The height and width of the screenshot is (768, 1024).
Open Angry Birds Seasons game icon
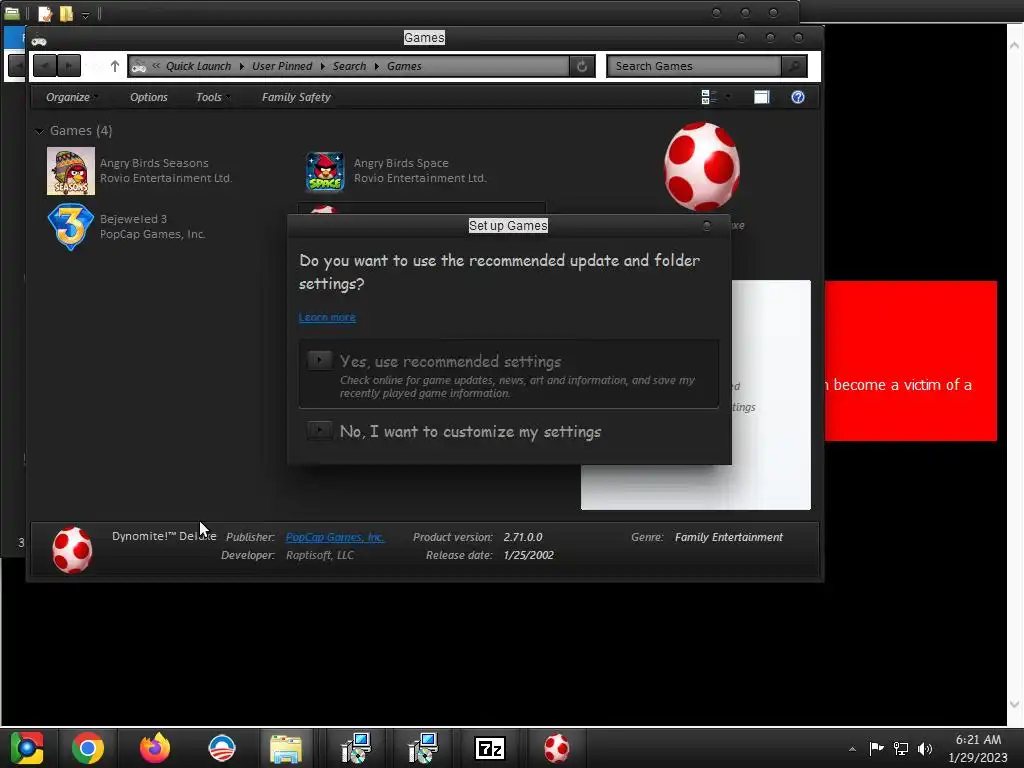(71, 171)
